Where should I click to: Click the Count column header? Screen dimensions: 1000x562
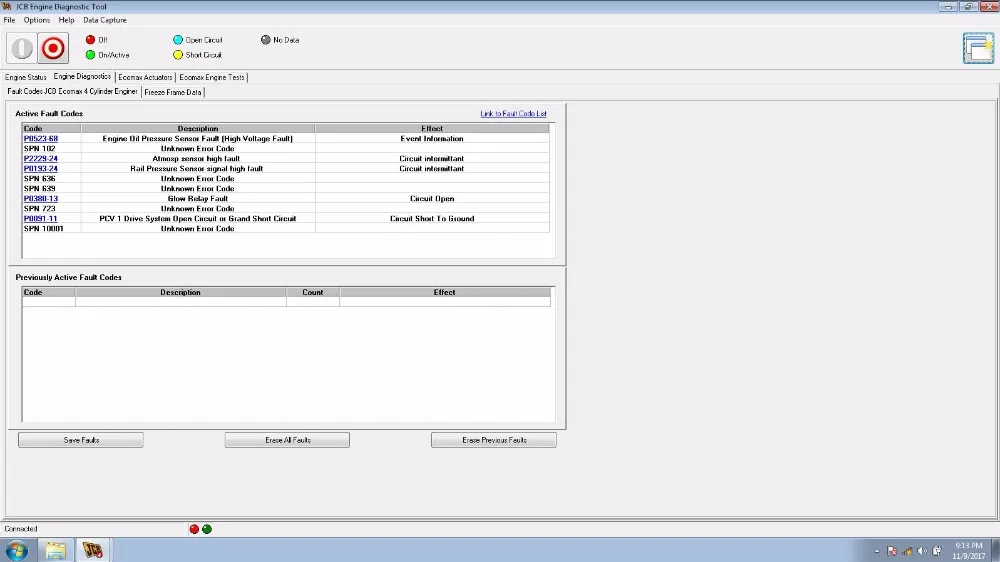(312, 292)
